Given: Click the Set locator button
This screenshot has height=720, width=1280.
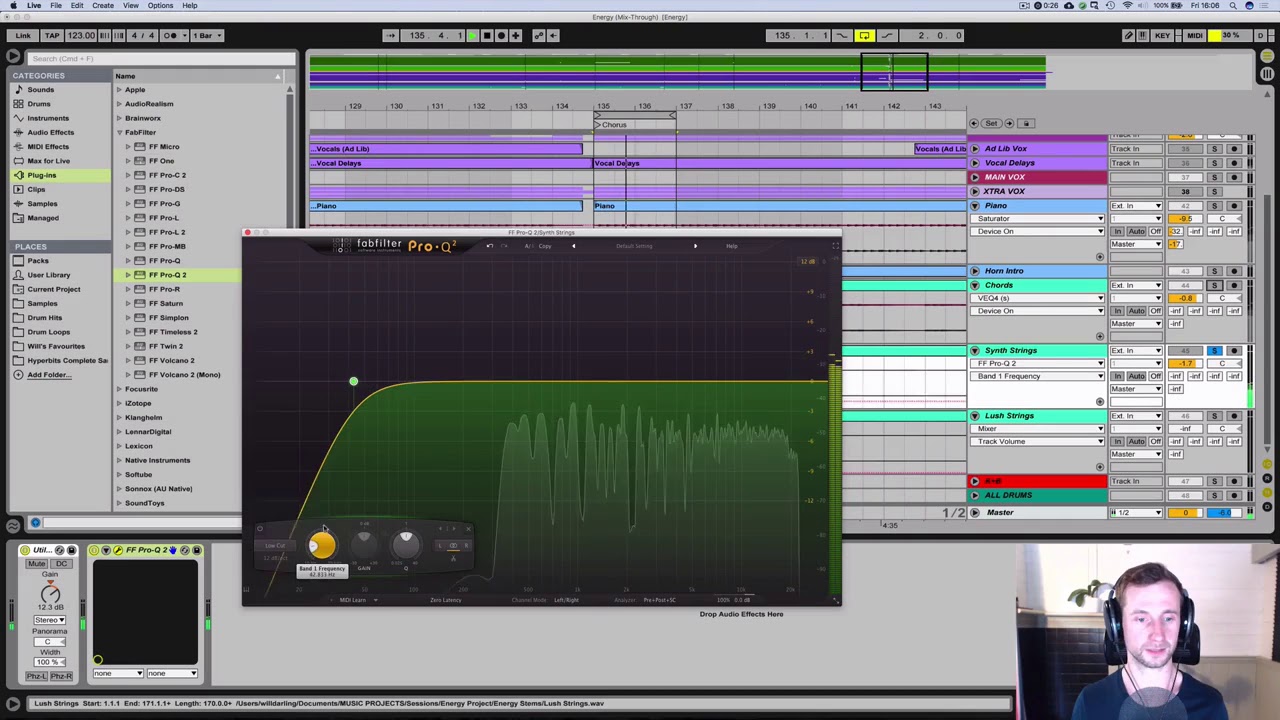Looking at the screenshot, I should 991,123.
